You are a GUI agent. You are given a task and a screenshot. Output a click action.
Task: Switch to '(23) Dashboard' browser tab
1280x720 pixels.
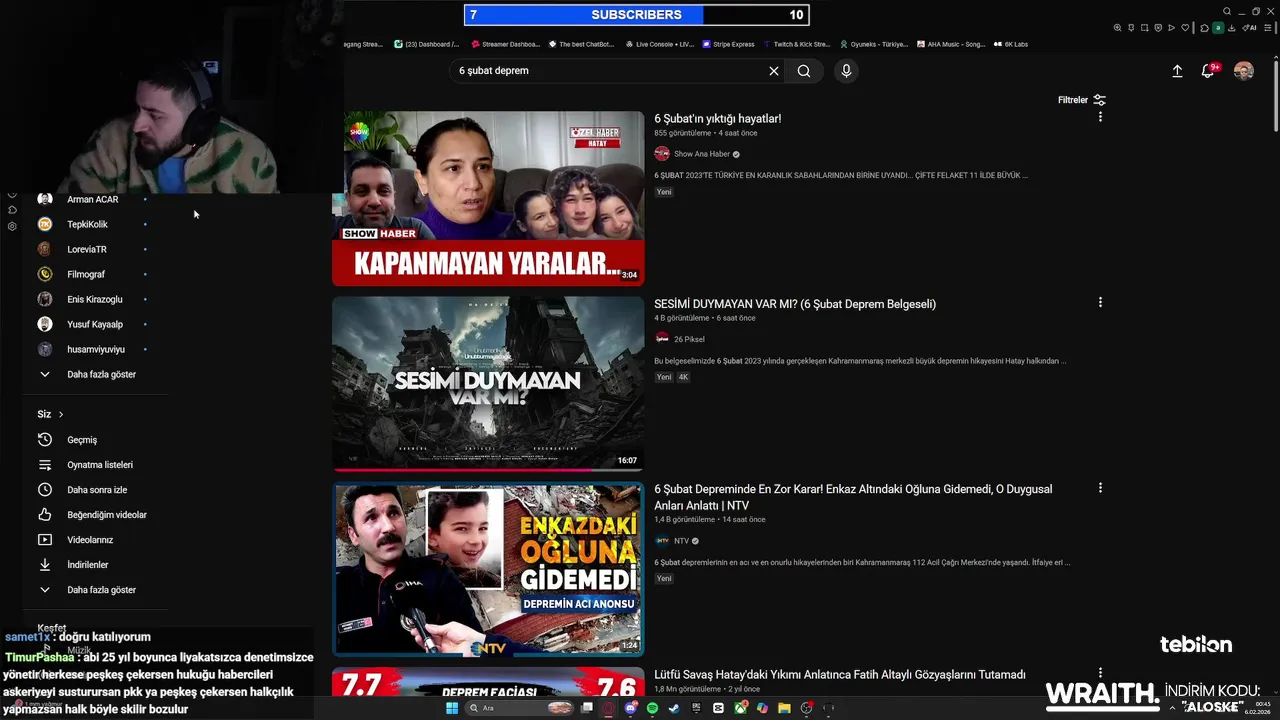pyautogui.click(x=427, y=44)
